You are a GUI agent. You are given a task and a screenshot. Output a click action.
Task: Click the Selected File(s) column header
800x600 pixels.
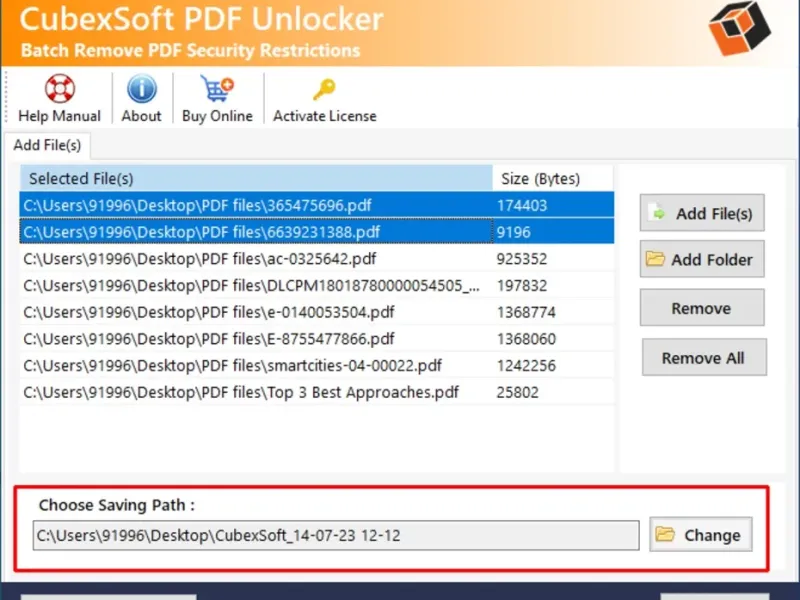[x=256, y=178]
